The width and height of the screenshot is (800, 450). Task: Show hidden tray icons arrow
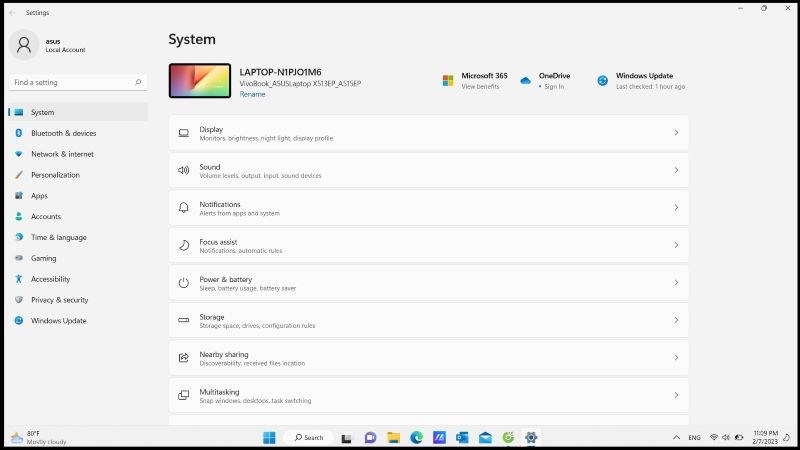677,438
